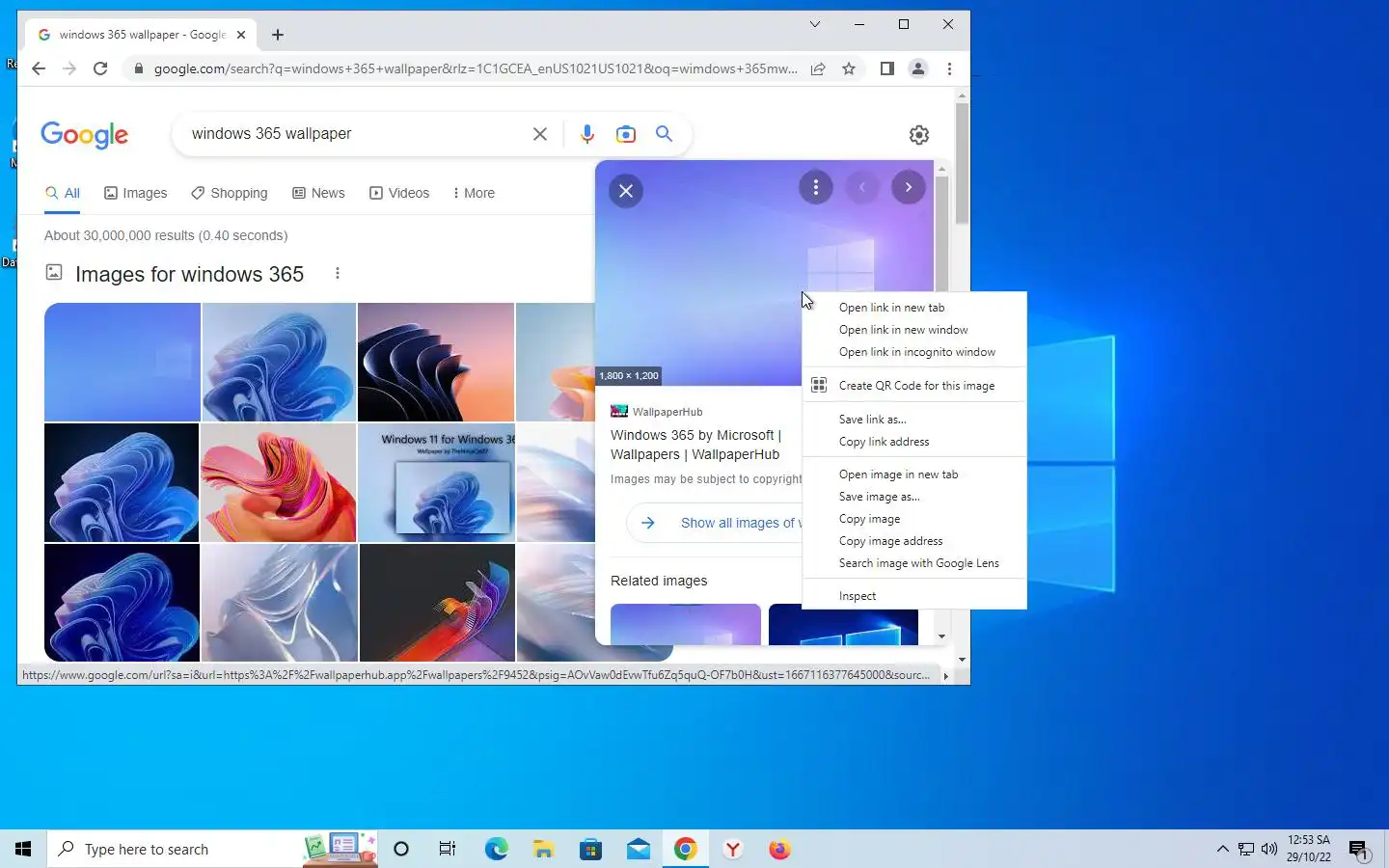Viewport: 1389px width, 868px height.
Task: Switch to the Shopping results tab
Action: tap(230, 193)
